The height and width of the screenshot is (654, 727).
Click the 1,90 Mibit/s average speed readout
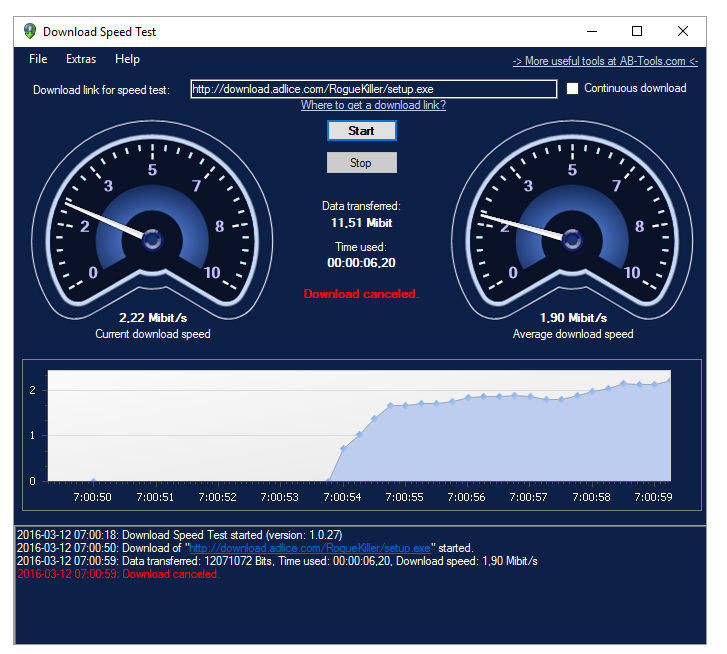click(x=573, y=318)
